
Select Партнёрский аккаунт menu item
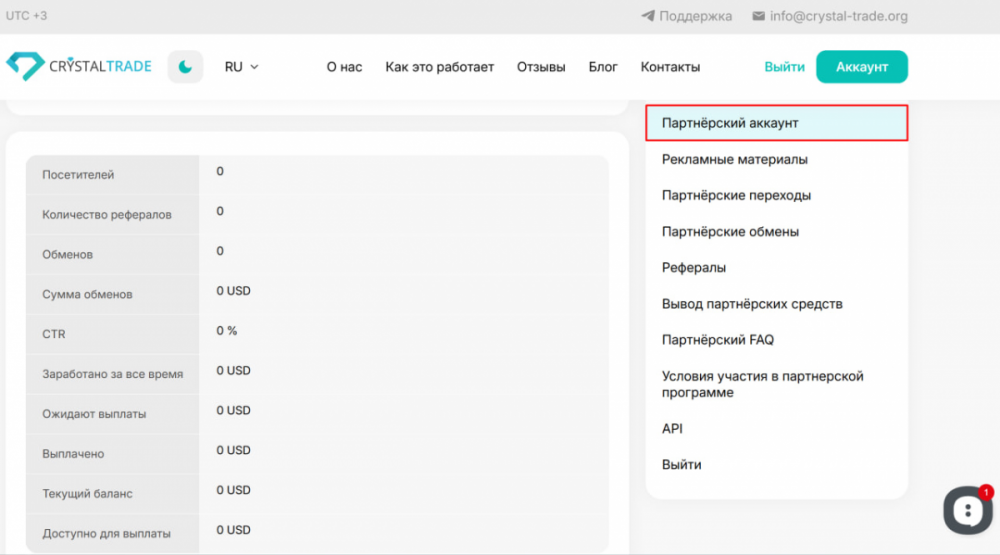coord(730,123)
